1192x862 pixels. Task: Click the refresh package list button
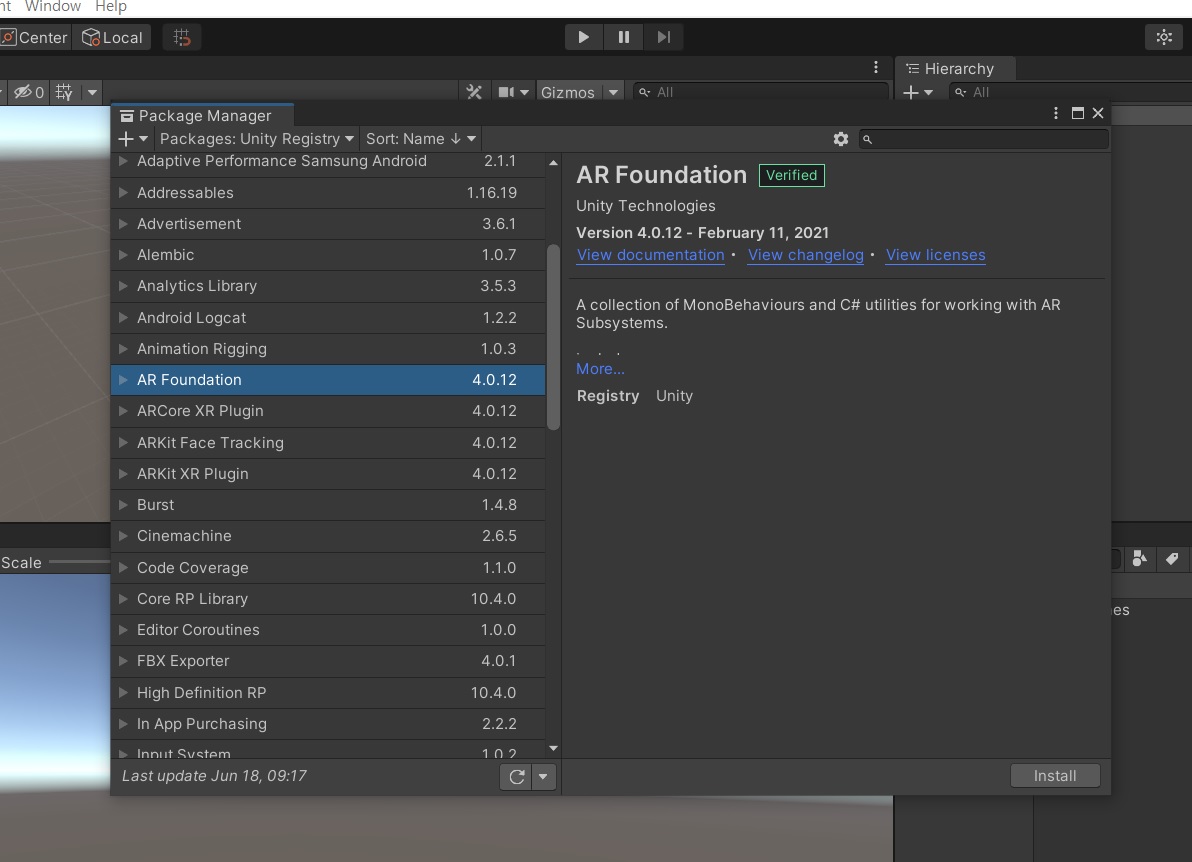click(516, 777)
